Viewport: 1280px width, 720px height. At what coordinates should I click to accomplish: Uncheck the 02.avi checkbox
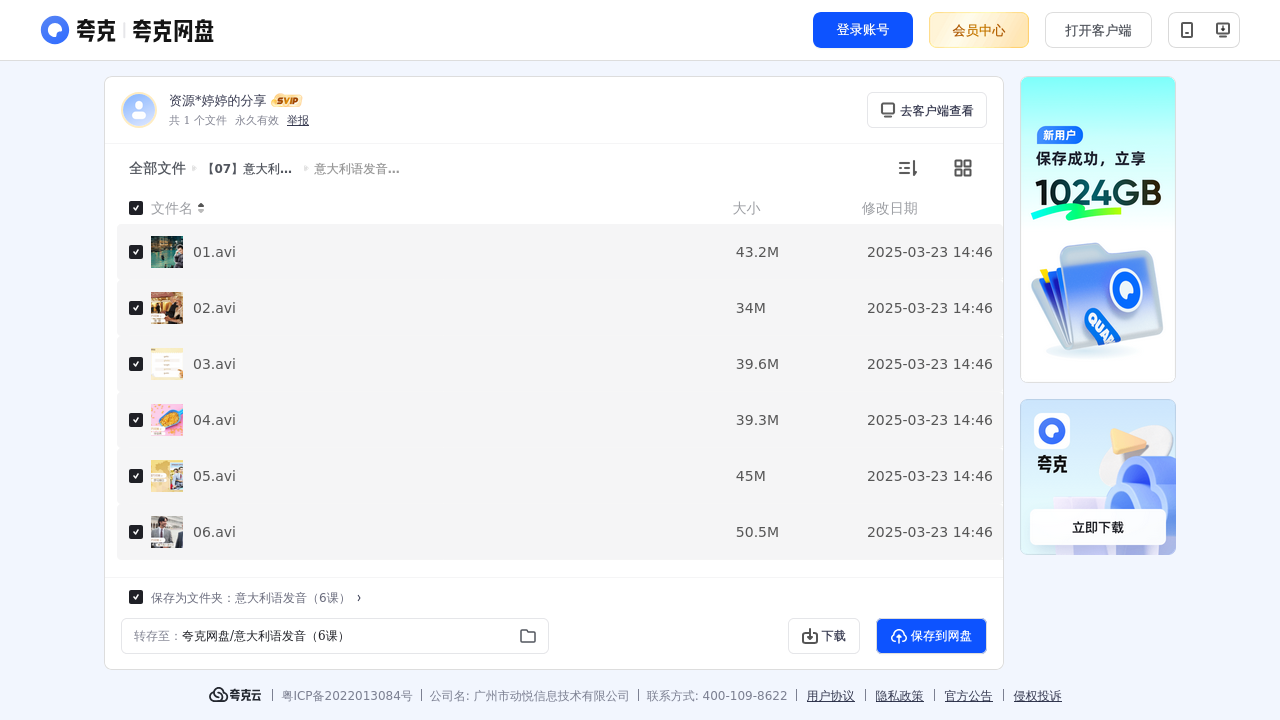click(136, 308)
